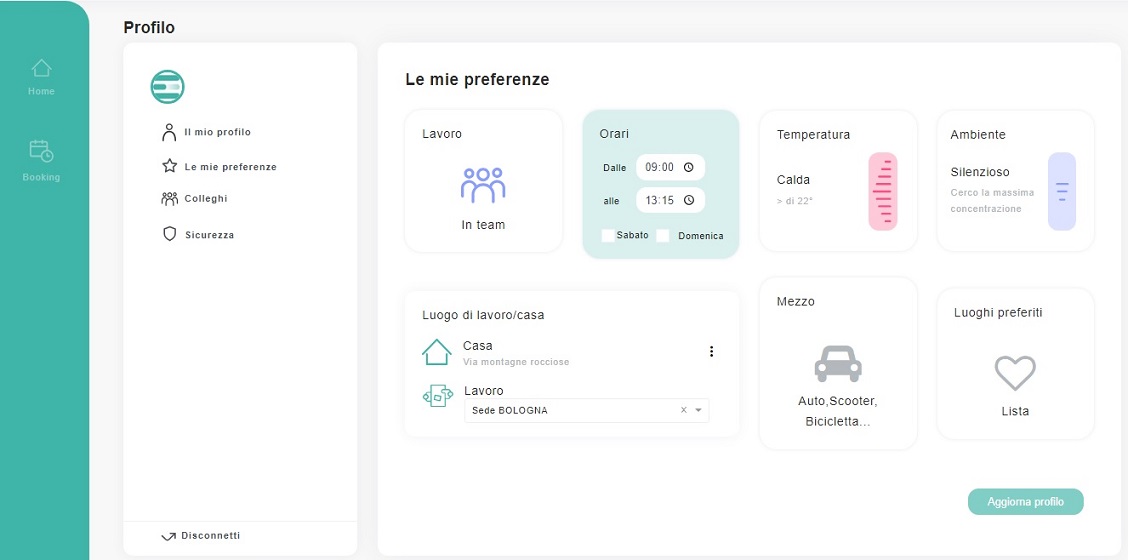
Task: Click the Home icon in sidebar
Action: [x=41, y=69]
